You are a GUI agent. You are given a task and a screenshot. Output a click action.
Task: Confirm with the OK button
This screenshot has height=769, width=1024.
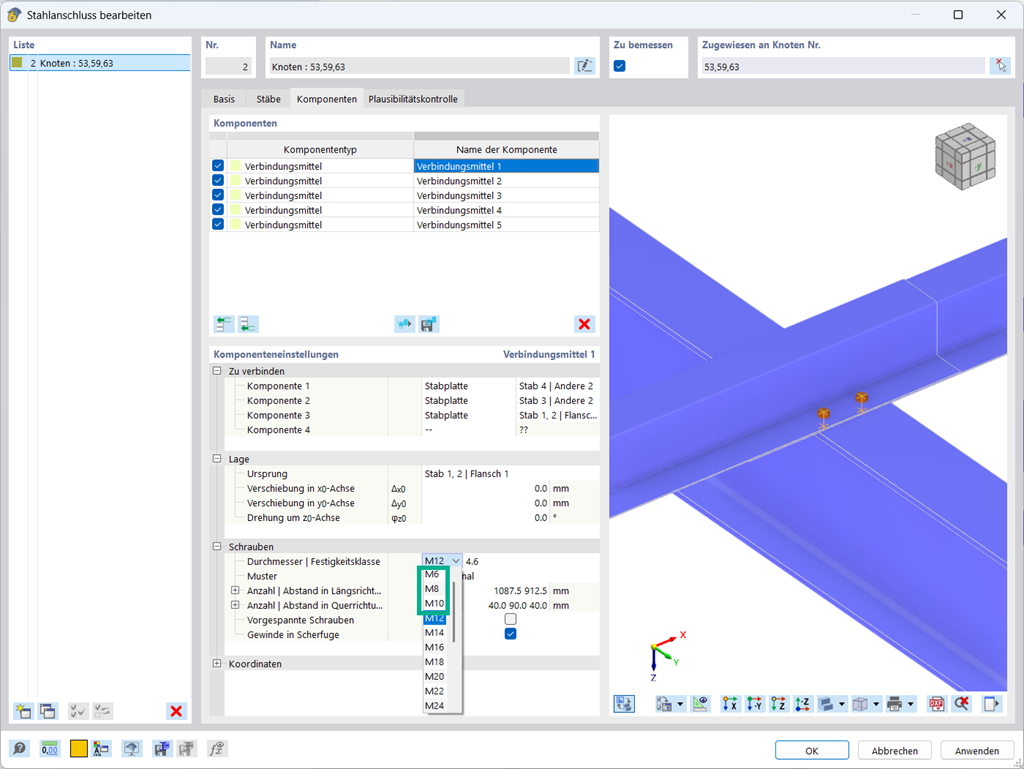click(812, 751)
